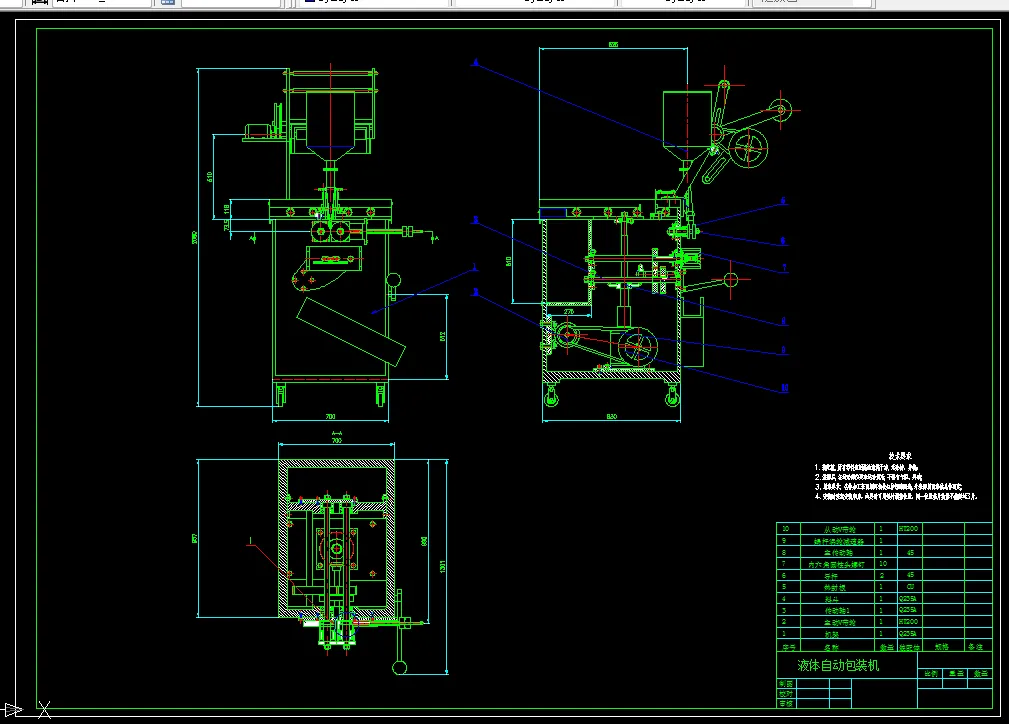Select the A—A section view label
Image resolution: width=1009 pixels, height=724 pixels.
point(337,433)
